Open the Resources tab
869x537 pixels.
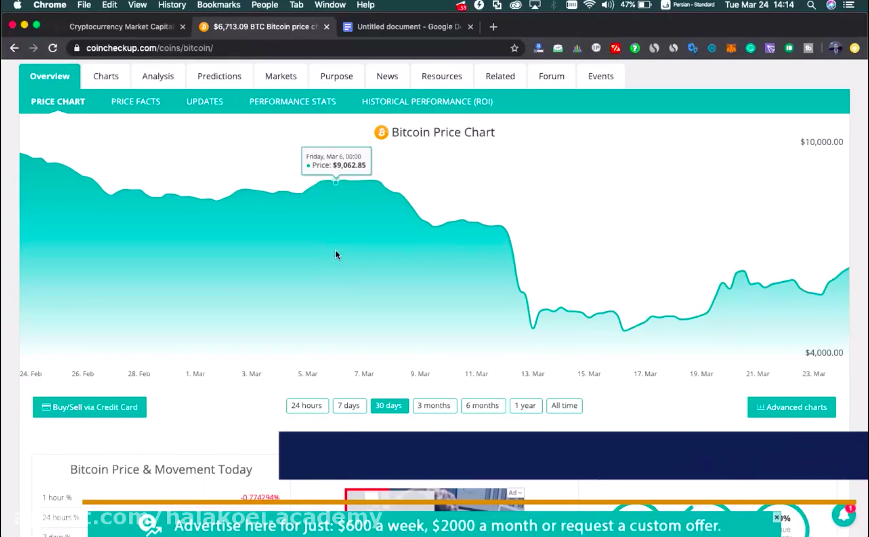pos(442,76)
